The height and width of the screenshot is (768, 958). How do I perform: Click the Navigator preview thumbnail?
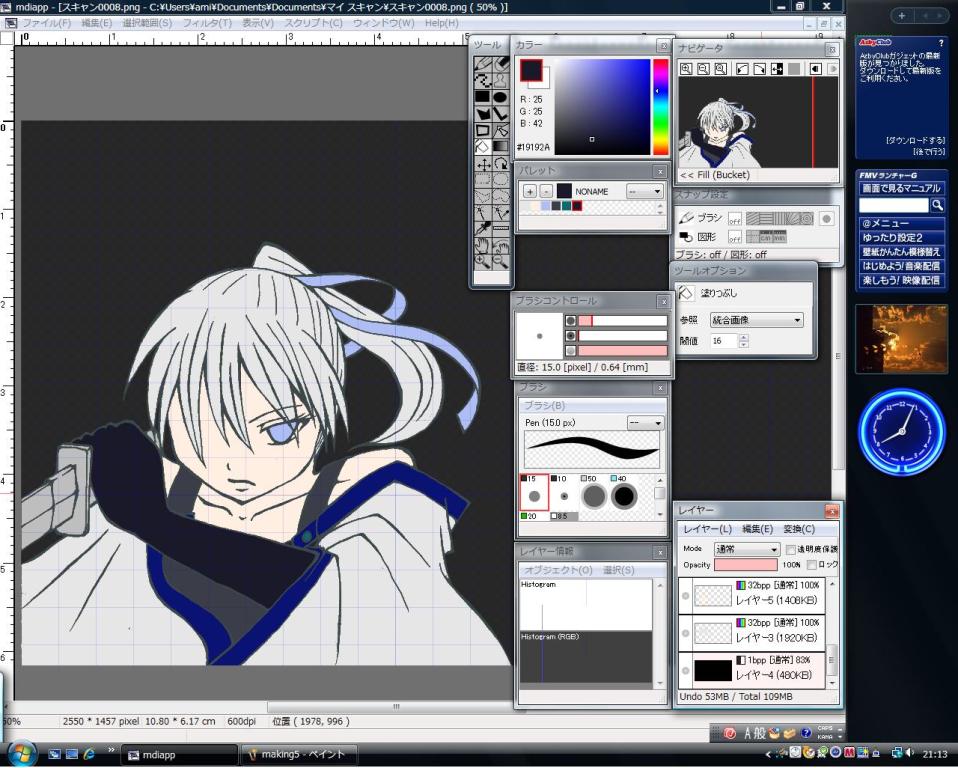pos(758,122)
